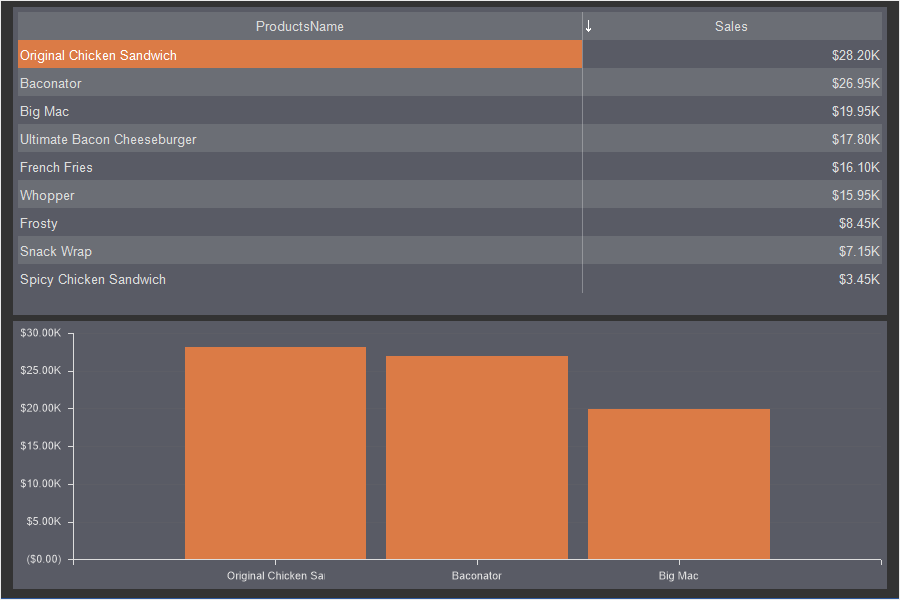Image resolution: width=900 pixels, height=600 pixels.
Task: Sort by the ProductsName column header
Action: tap(299, 26)
